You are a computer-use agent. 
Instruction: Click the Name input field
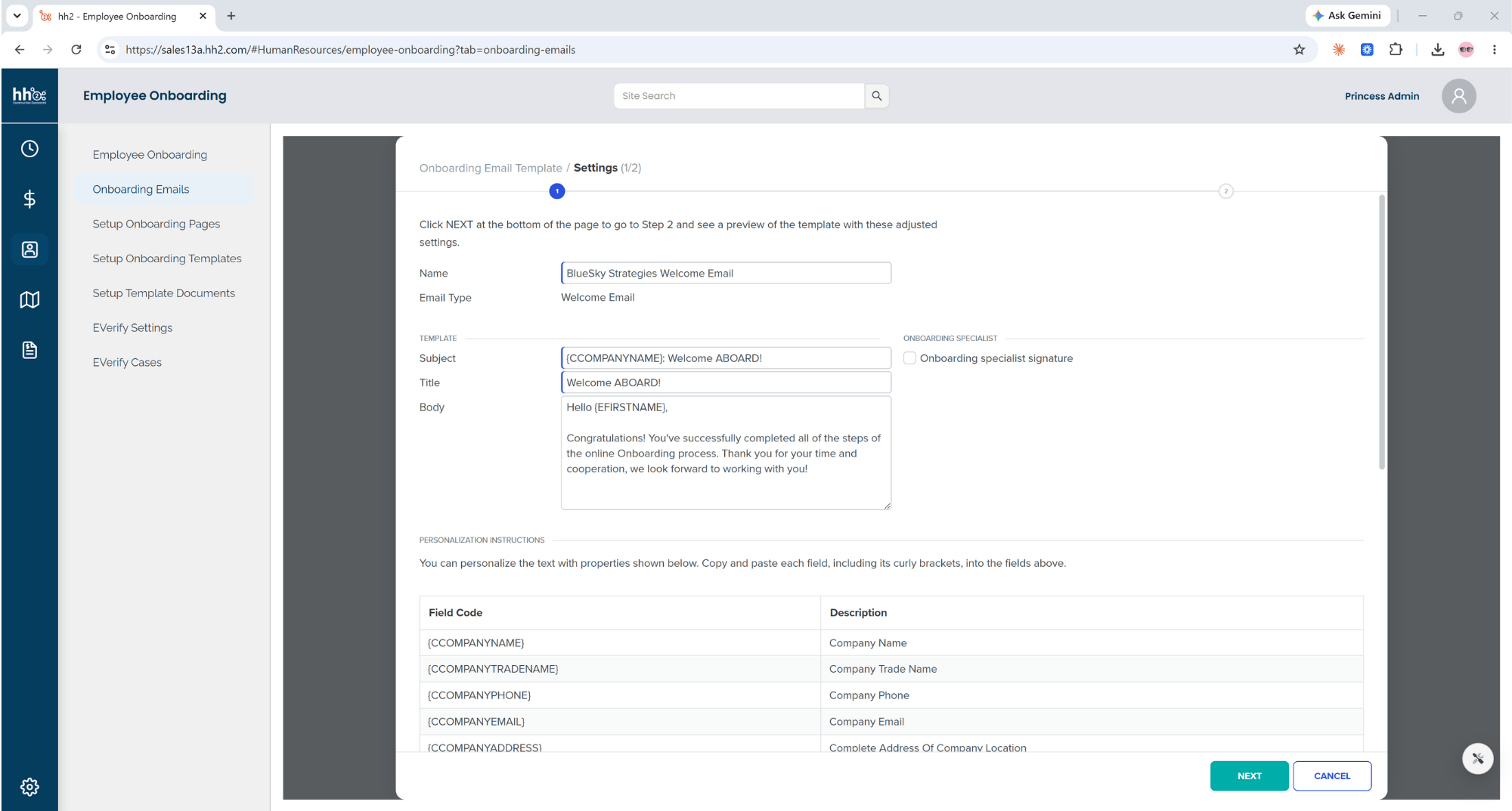726,274
